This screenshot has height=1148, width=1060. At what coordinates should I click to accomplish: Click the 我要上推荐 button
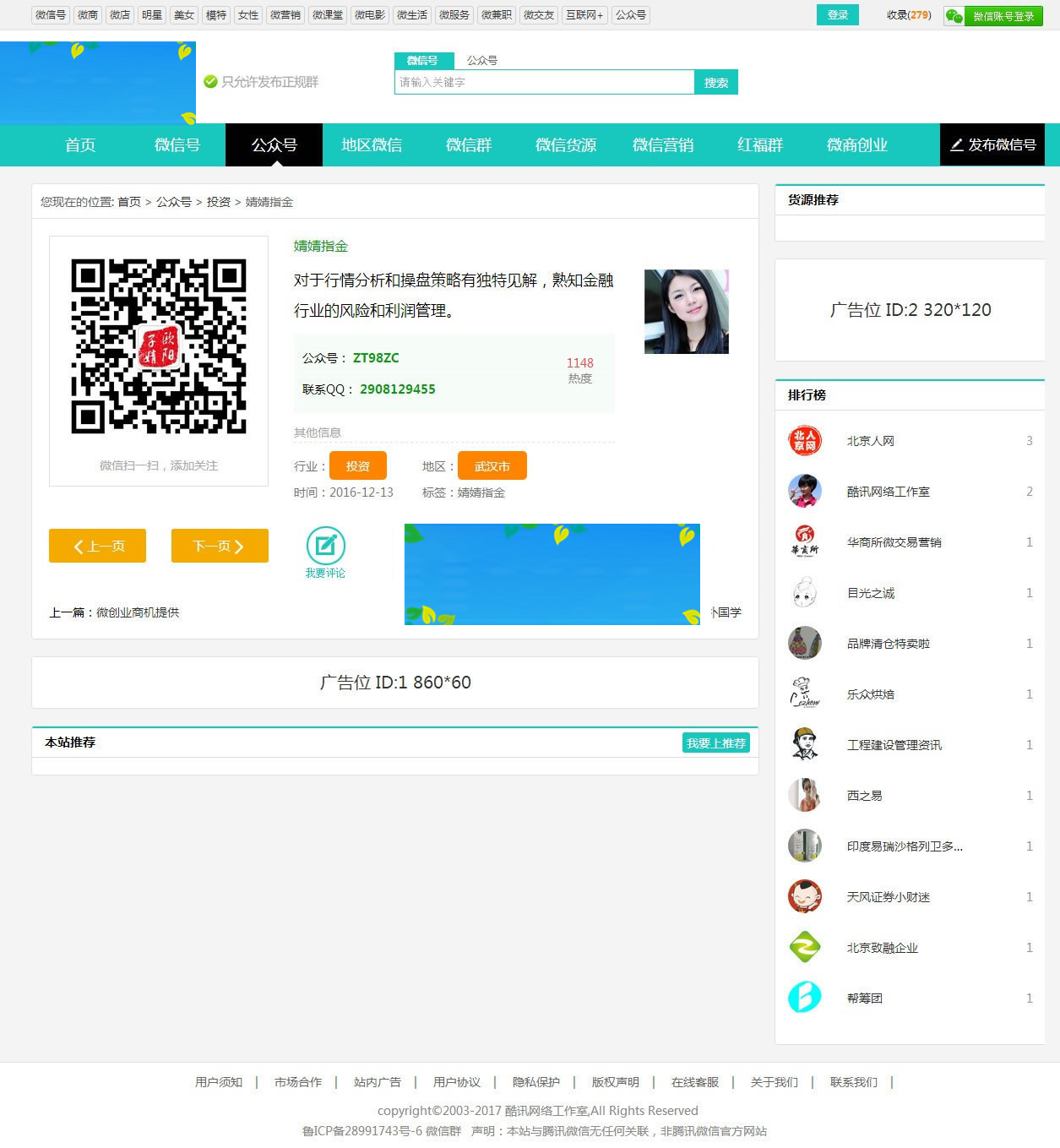pyautogui.click(x=715, y=743)
